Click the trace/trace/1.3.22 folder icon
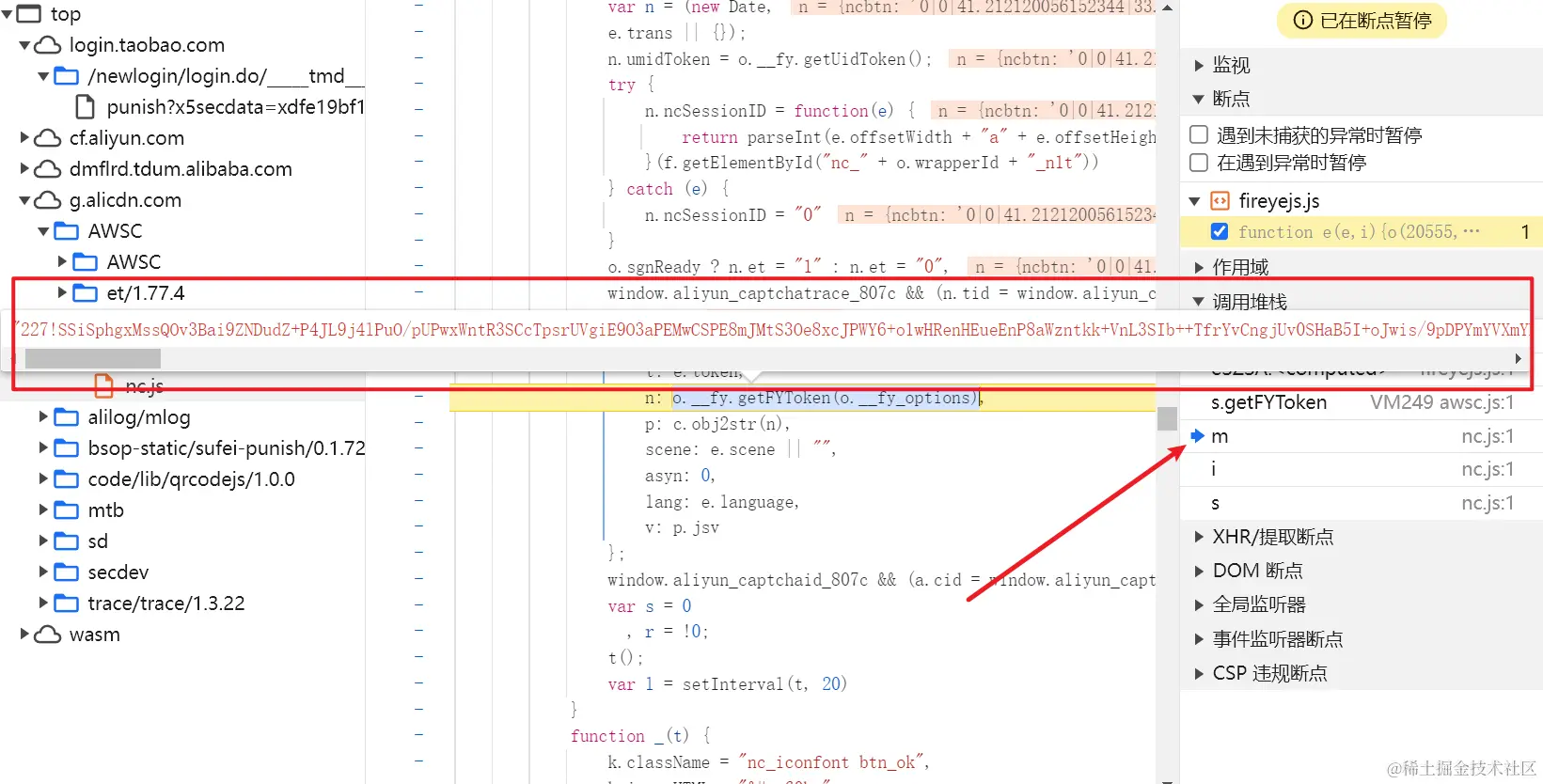The width and height of the screenshot is (1543, 784). 67,604
